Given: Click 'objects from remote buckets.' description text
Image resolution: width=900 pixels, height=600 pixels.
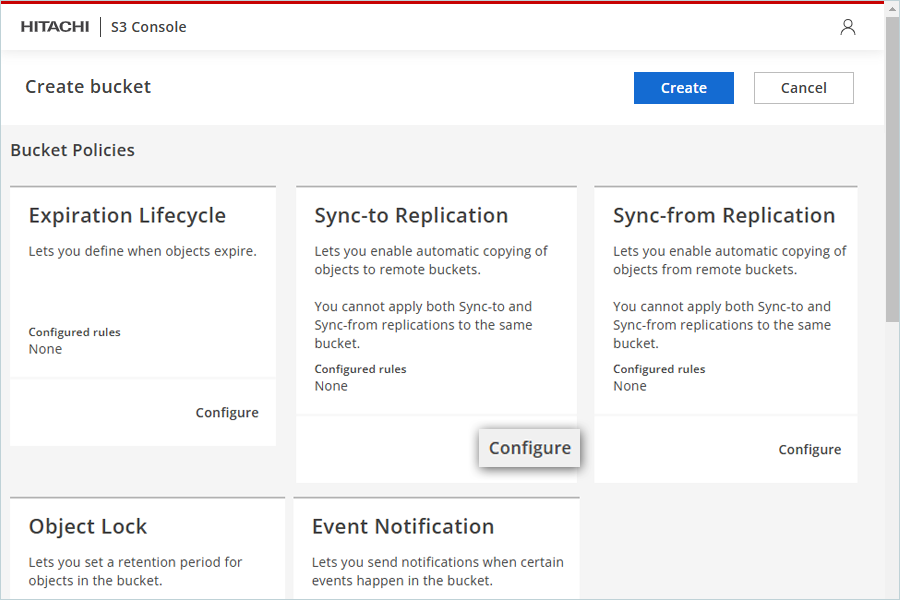Looking at the screenshot, I should [x=705, y=269].
